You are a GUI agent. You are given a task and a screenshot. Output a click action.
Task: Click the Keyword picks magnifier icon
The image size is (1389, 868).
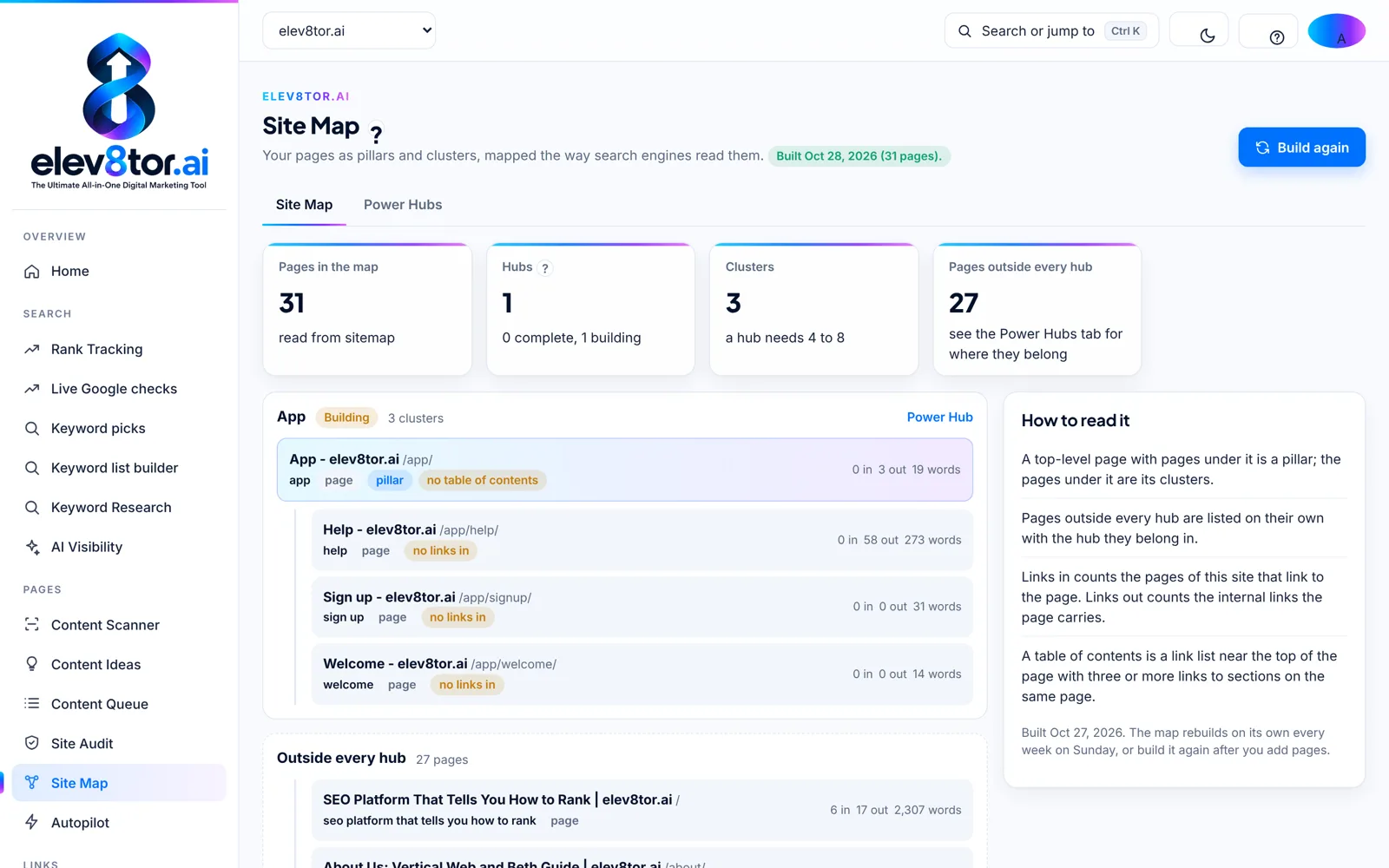click(32, 429)
